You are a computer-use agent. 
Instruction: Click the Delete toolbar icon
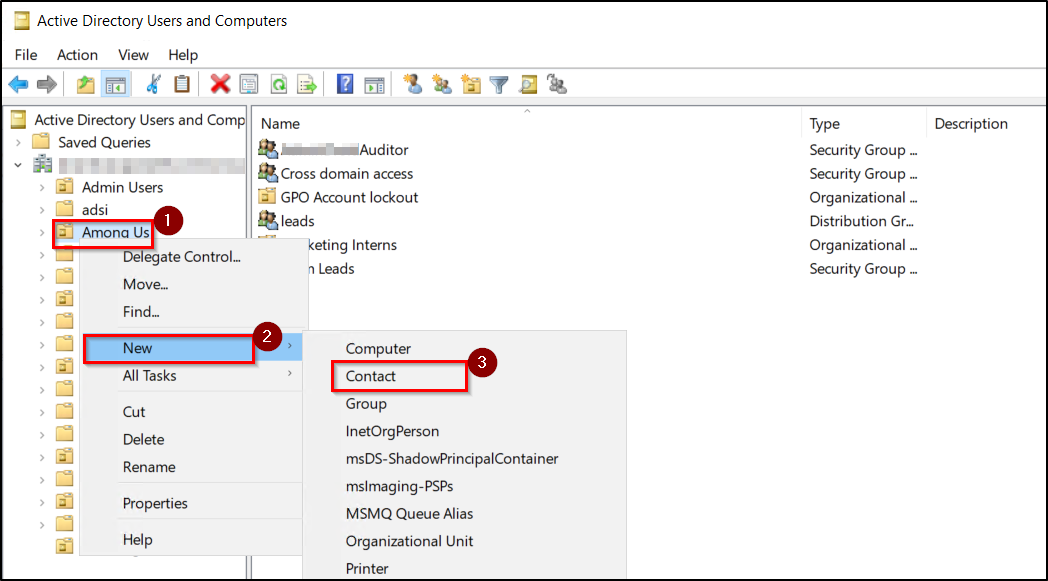[220, 84]
